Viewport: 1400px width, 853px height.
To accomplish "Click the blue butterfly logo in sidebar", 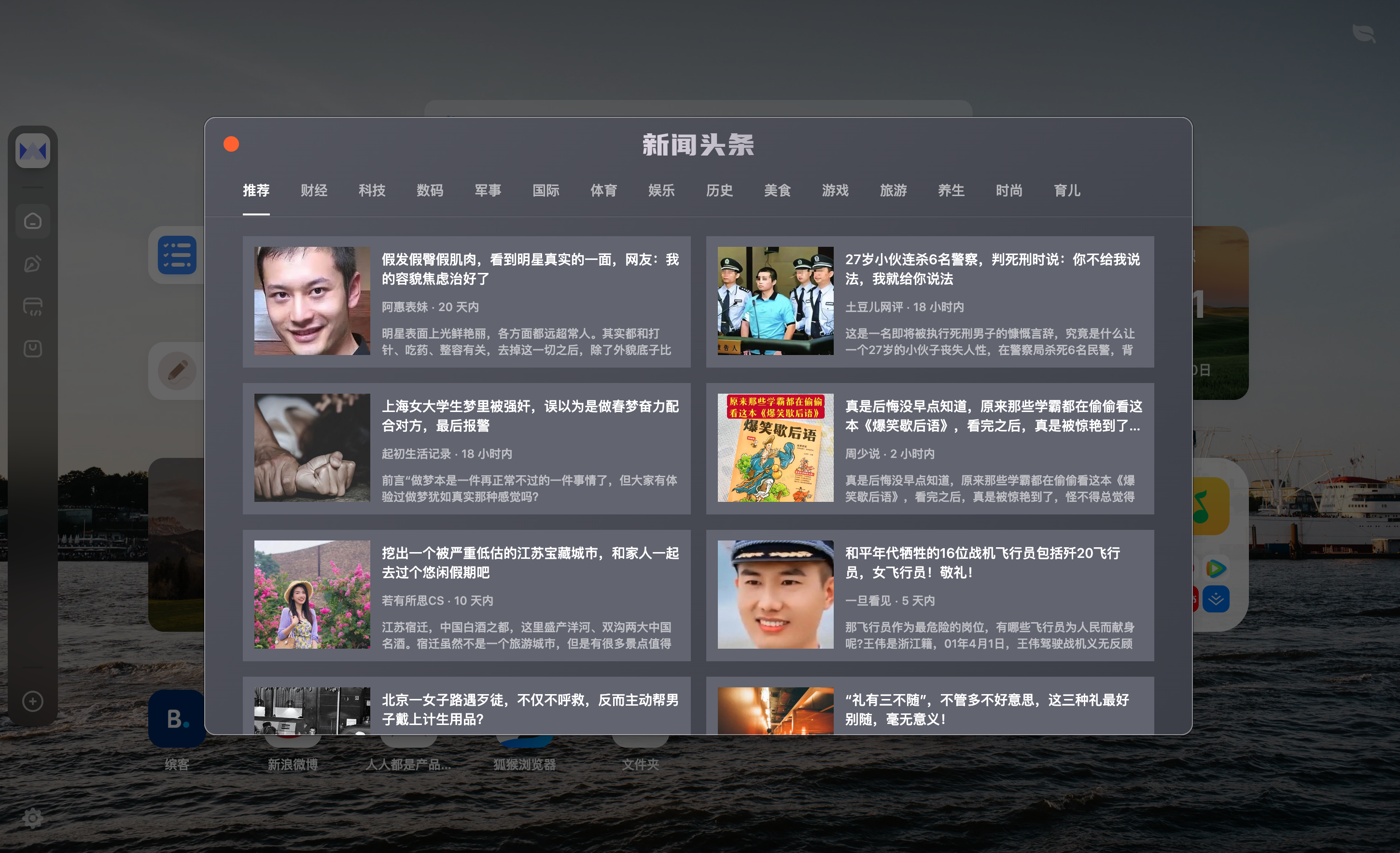I will pos(32,151).
